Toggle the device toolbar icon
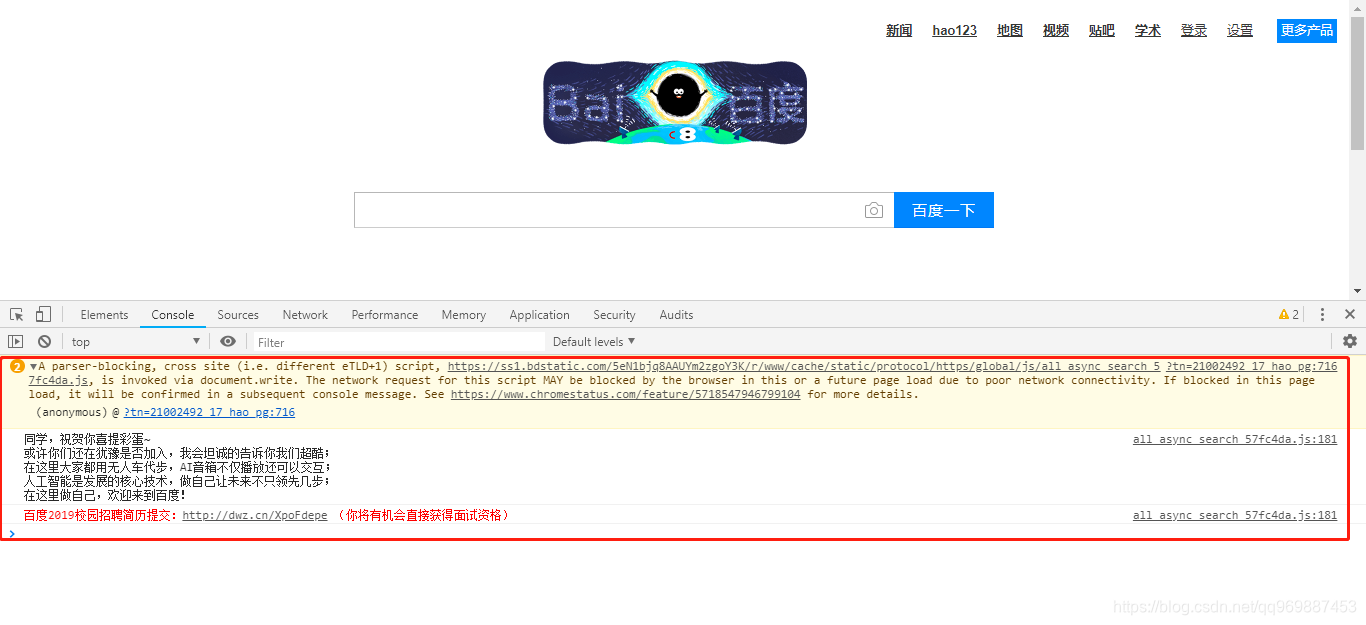The width and height of the screenshot is (1366, 625). tap(43, 314)
